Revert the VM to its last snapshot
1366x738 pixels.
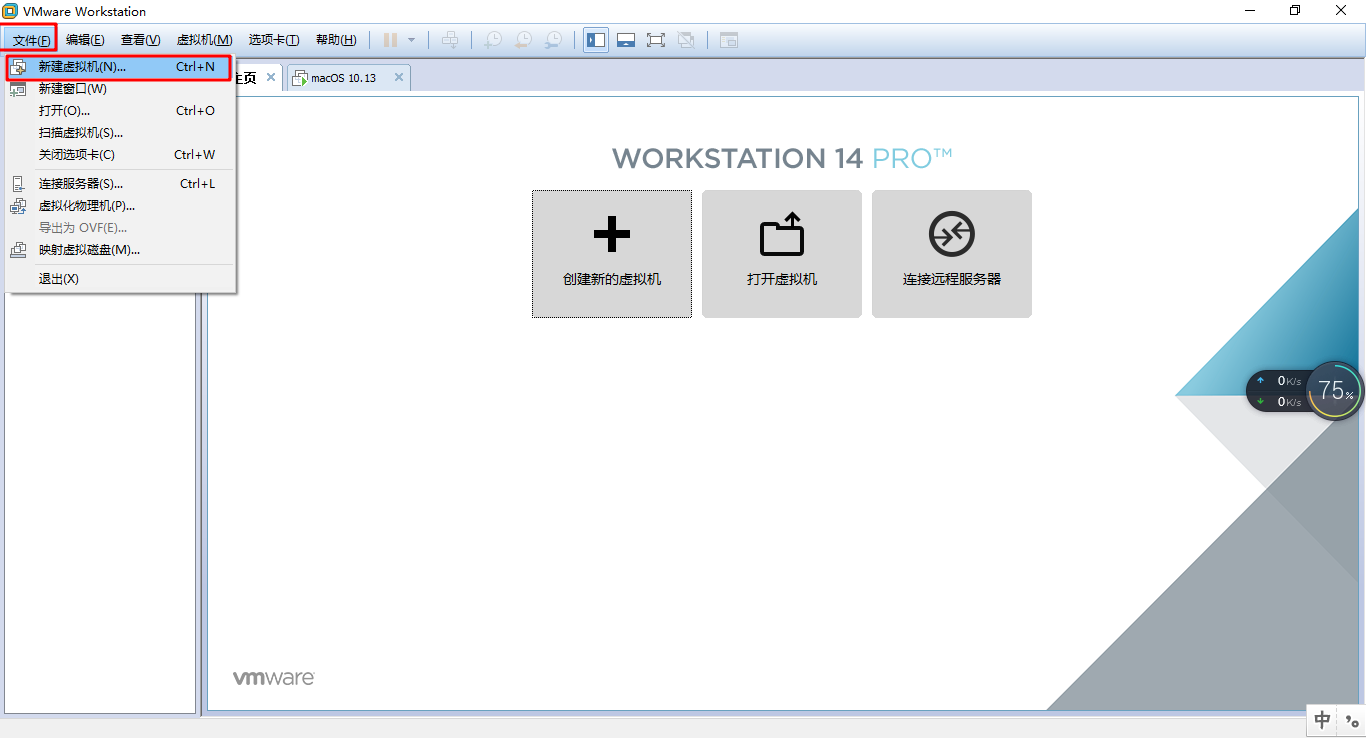(x=522, y=40)
